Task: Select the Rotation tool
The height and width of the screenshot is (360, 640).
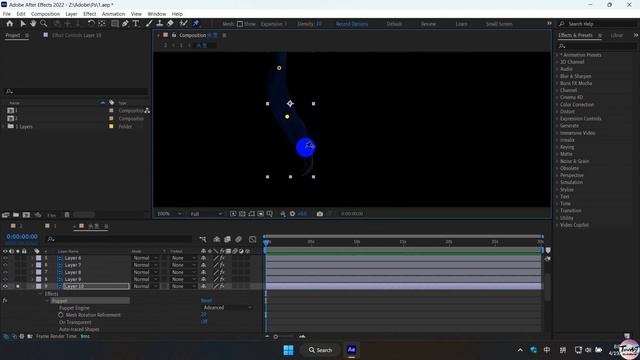Action: coord(91,24)
